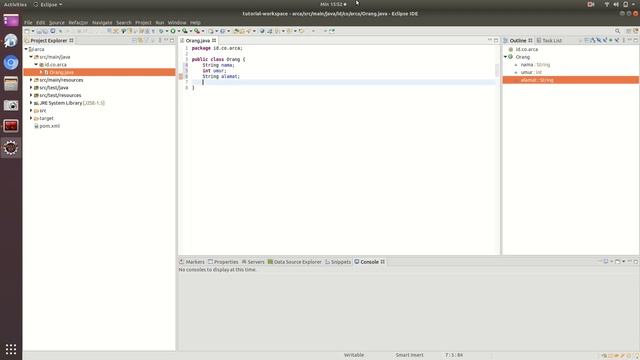Expand the src/main/resources folder
Screen dimensions: 640x360
(31, 80)
